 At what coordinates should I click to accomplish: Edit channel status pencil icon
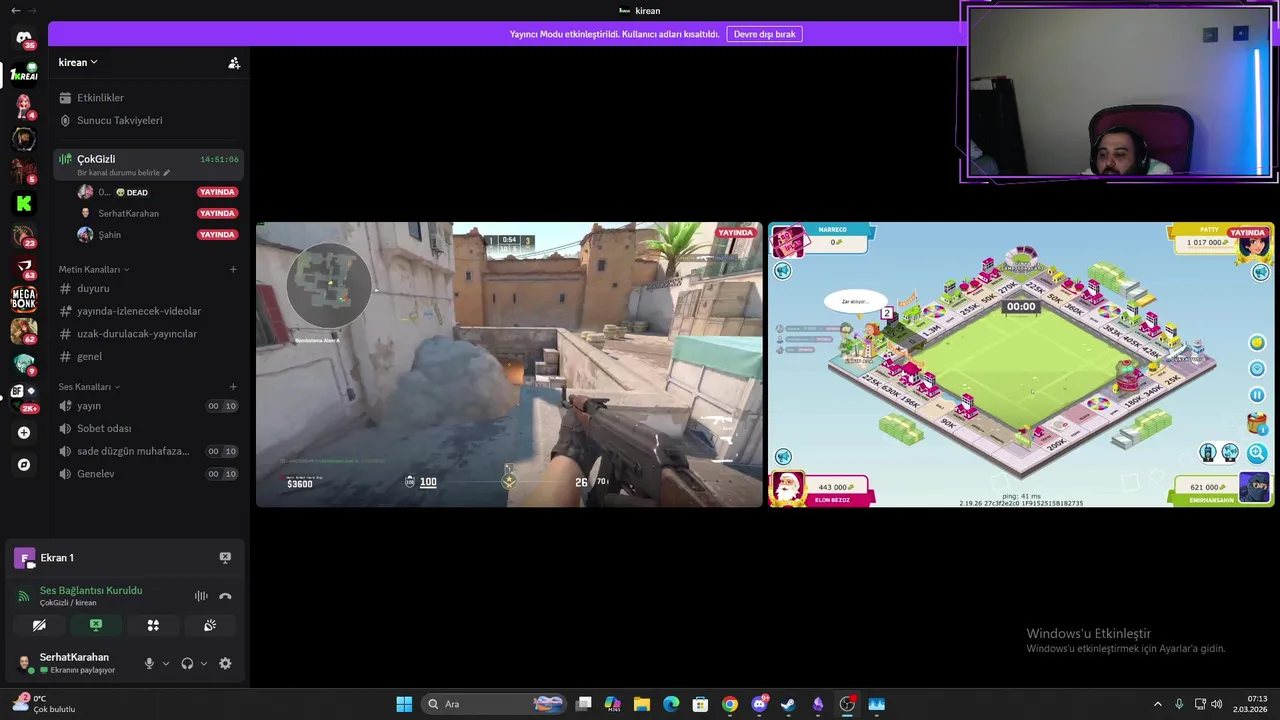[167, 173]
